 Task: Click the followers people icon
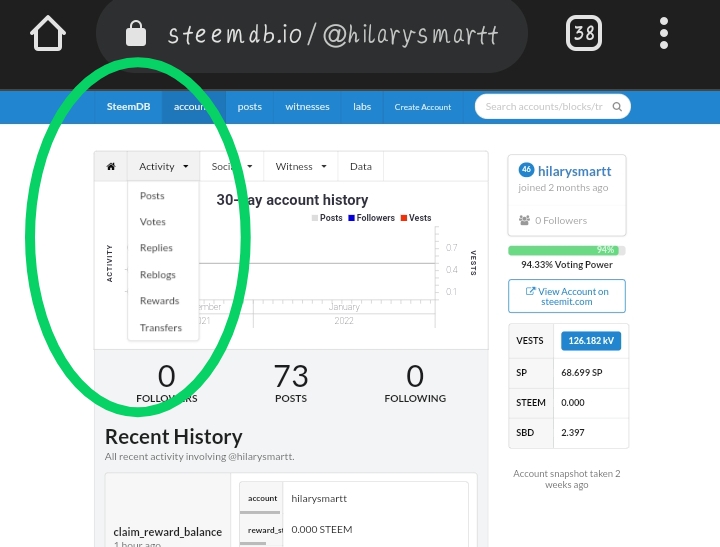click(524, 220)
